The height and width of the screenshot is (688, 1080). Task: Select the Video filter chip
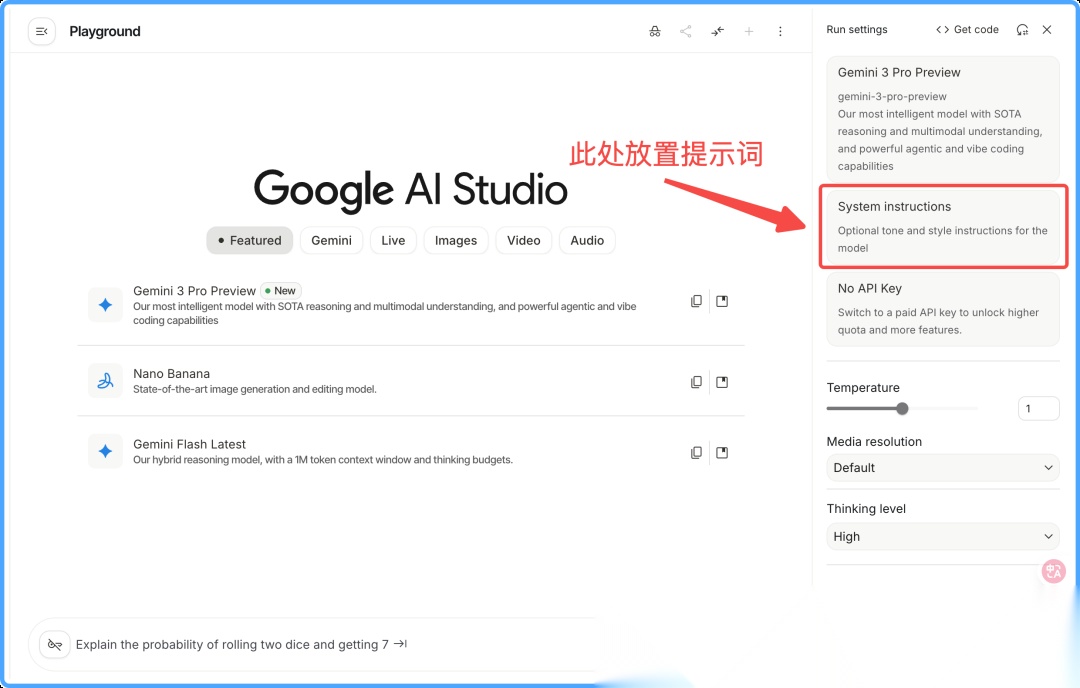pyautogui.click(x=523, y=240)
